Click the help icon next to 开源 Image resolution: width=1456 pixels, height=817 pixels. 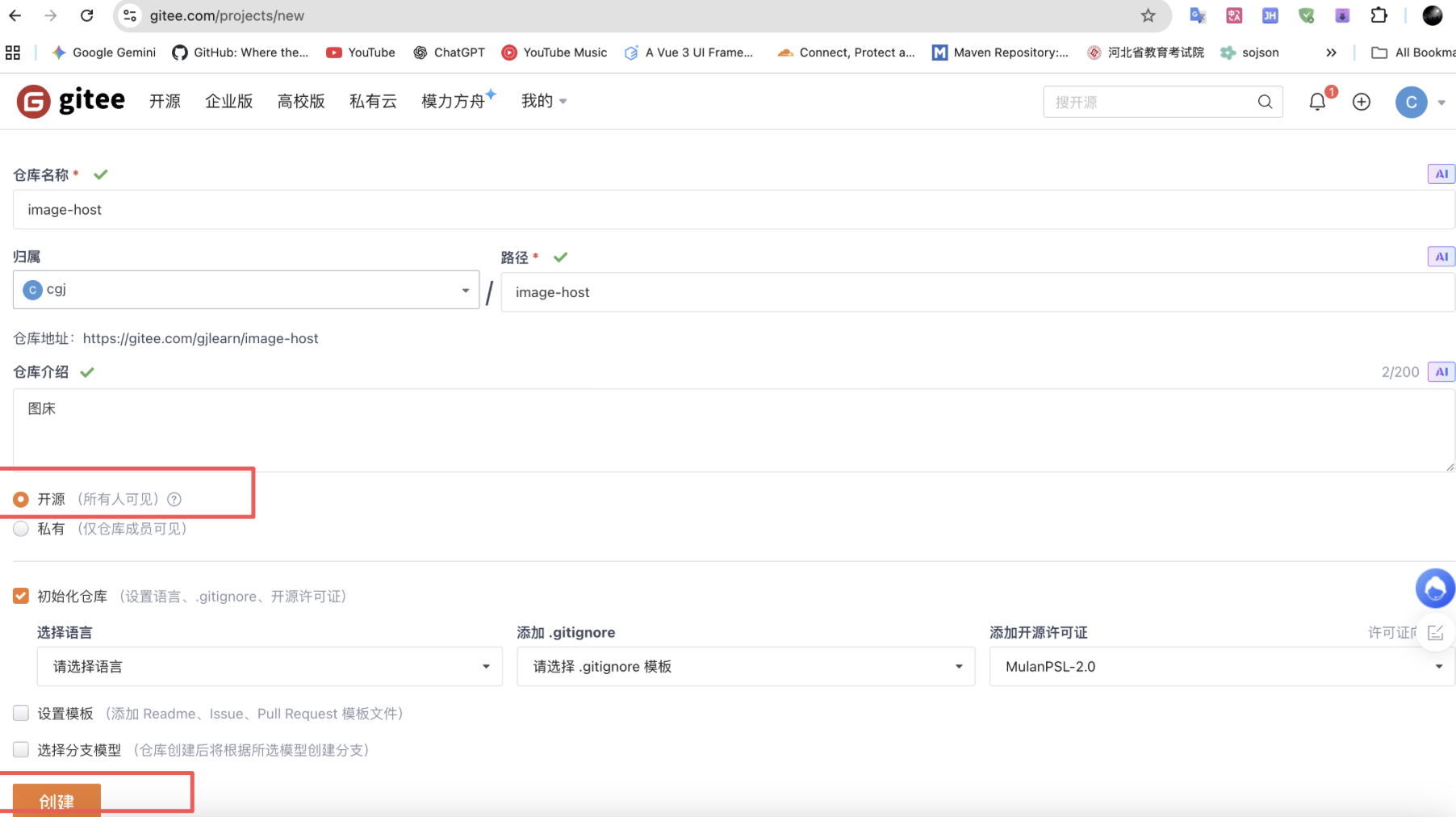tap(174, 500)
